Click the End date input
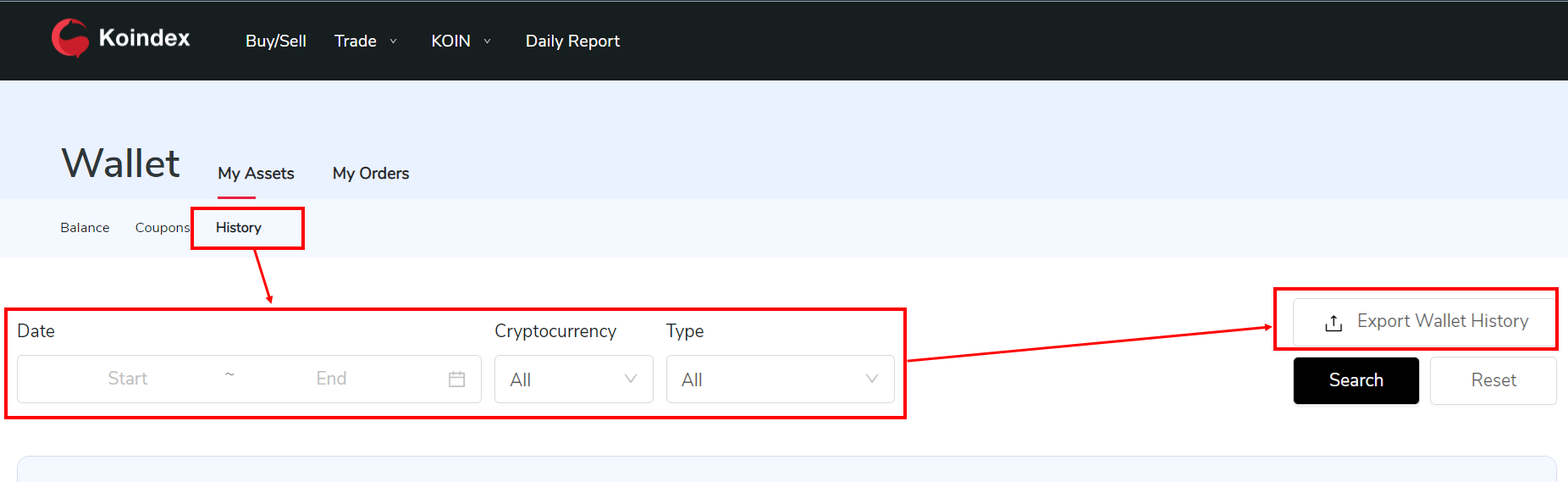The height and width of the screenshot is (482, 1568). [331, 379]
